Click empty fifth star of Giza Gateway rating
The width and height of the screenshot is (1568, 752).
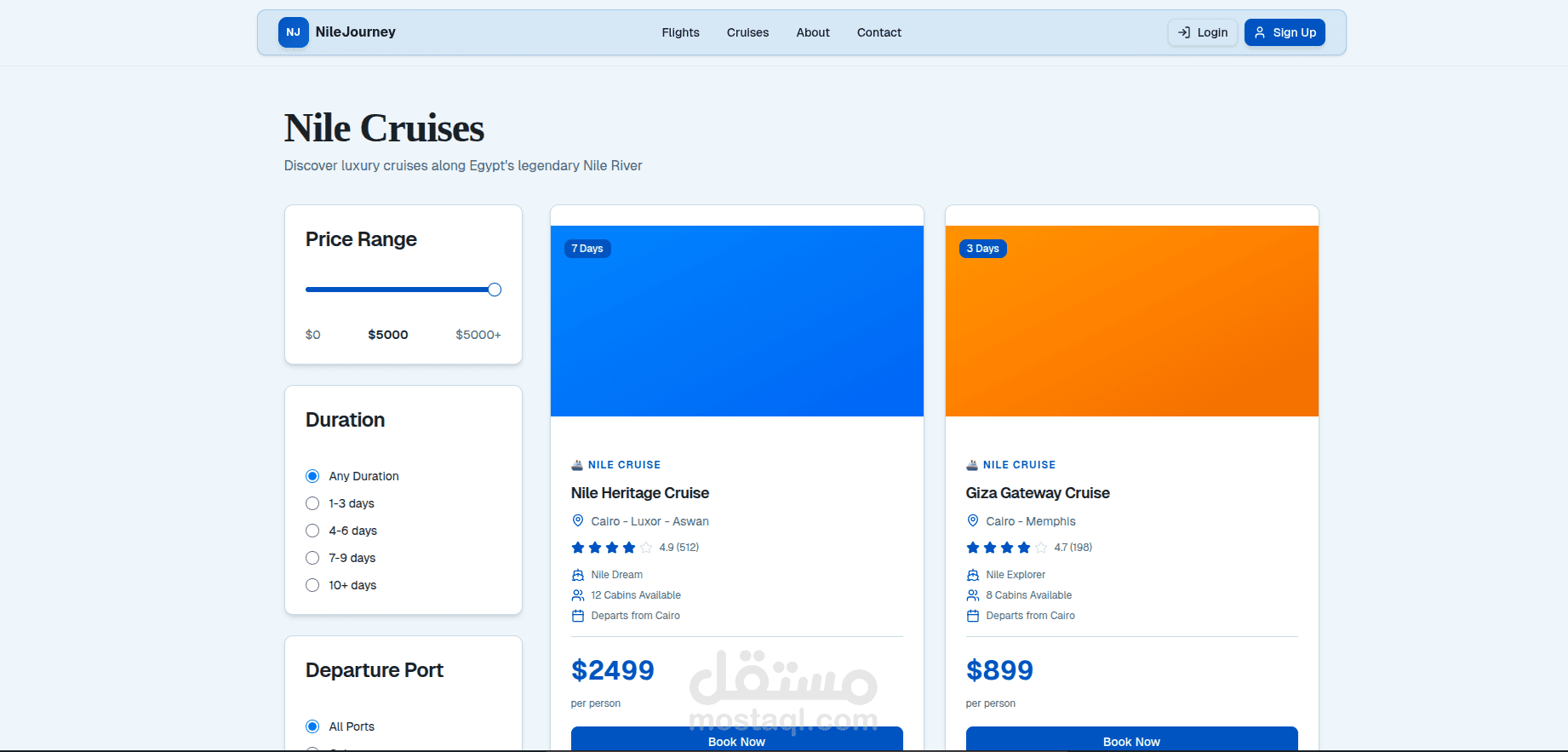coord(1041,548)
